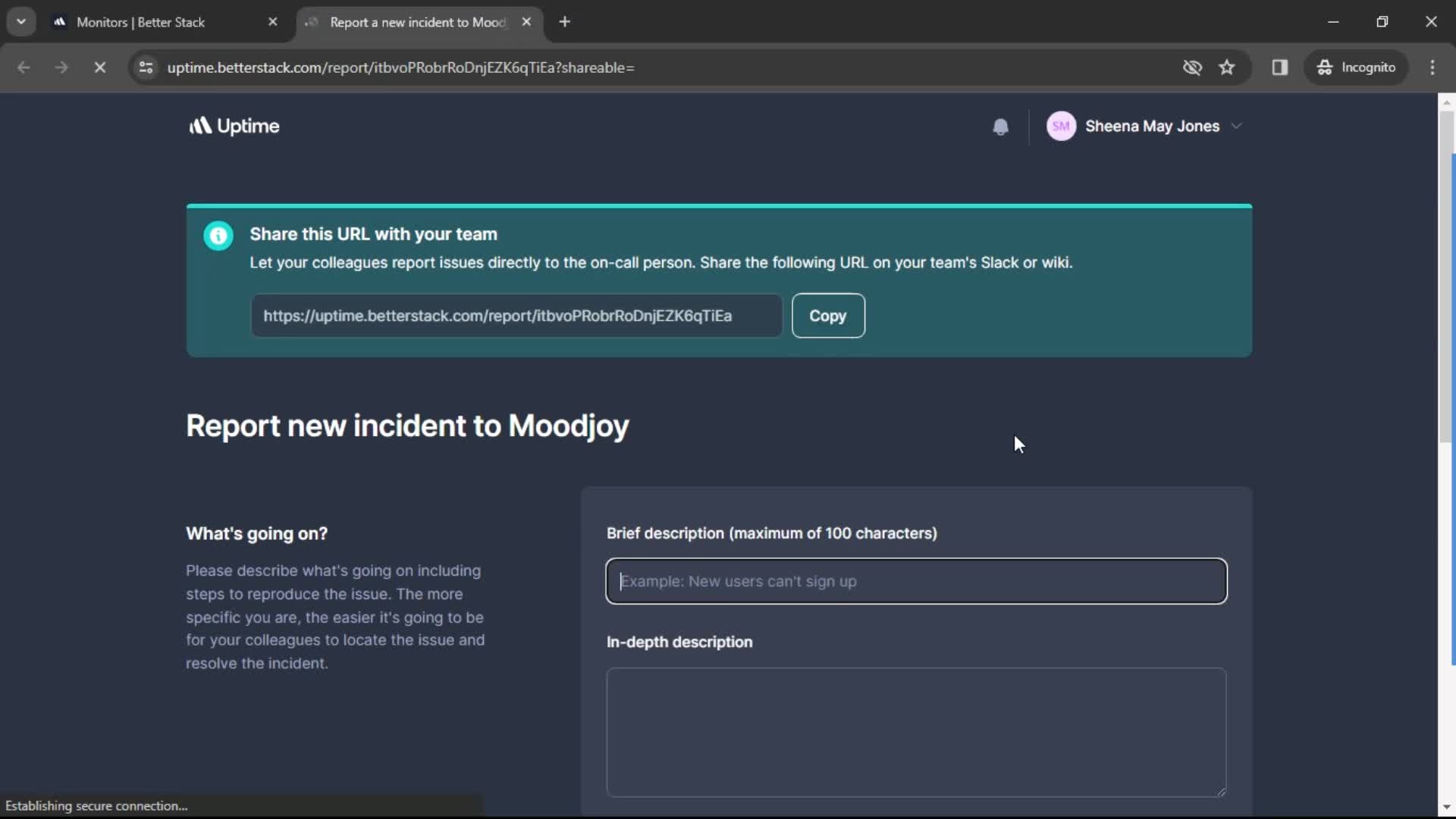Click the scrollbar up arrow
Viewport: 1456px width, 819px height.
click(x=1446, y=102)
